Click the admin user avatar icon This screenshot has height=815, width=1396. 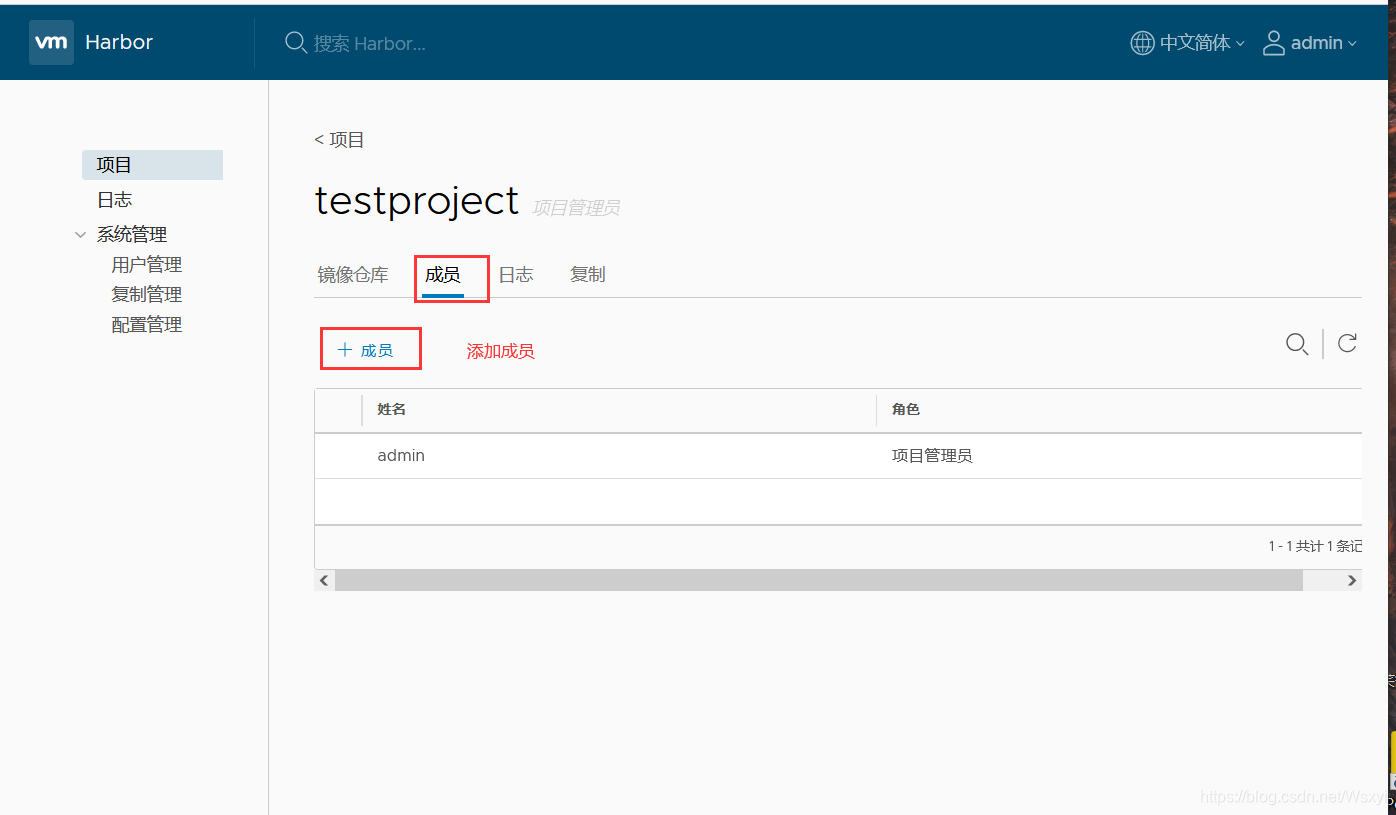[x=1273, y=43]
